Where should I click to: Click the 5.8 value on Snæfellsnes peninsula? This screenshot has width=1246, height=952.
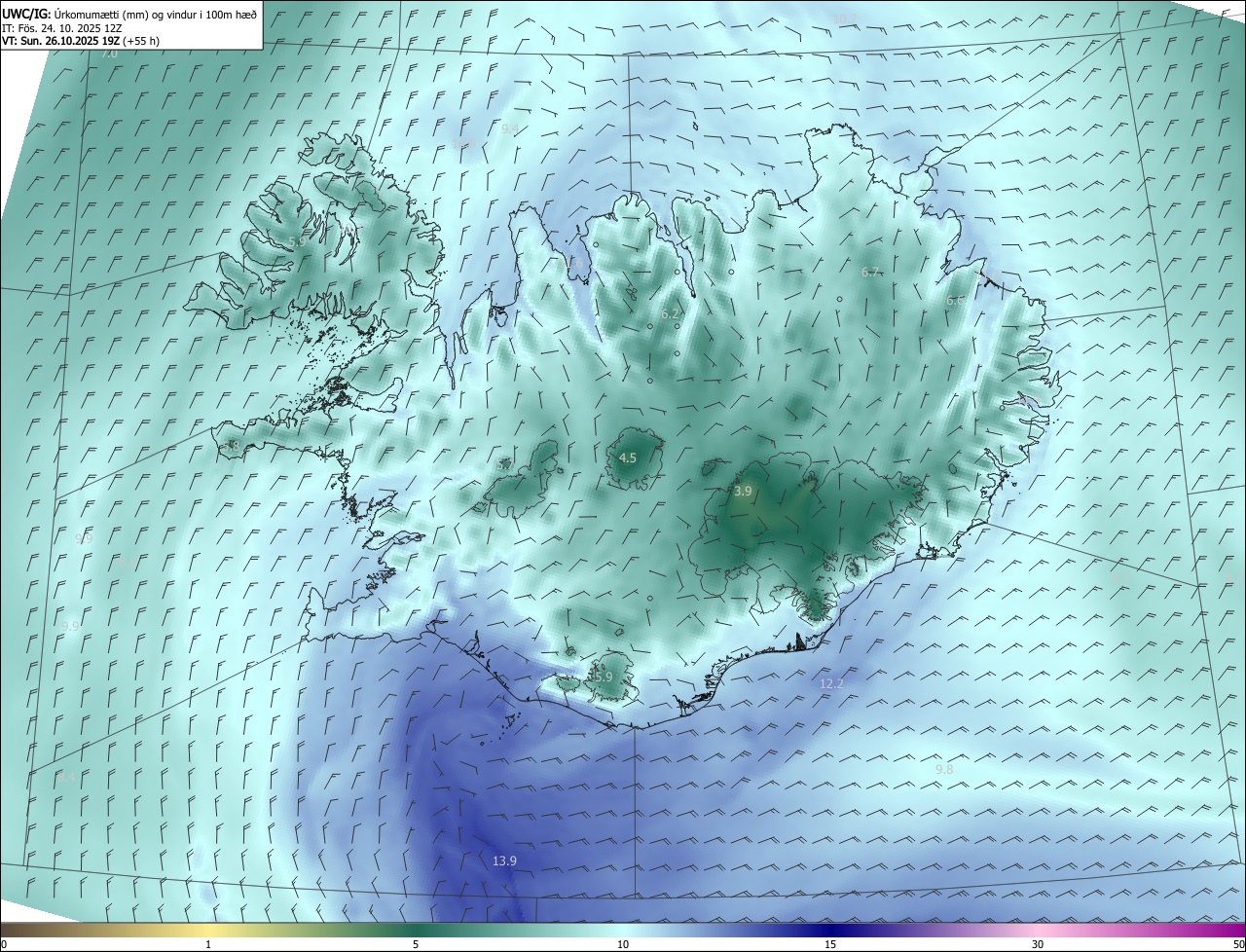pyautogui.click(x=231, y=446)
